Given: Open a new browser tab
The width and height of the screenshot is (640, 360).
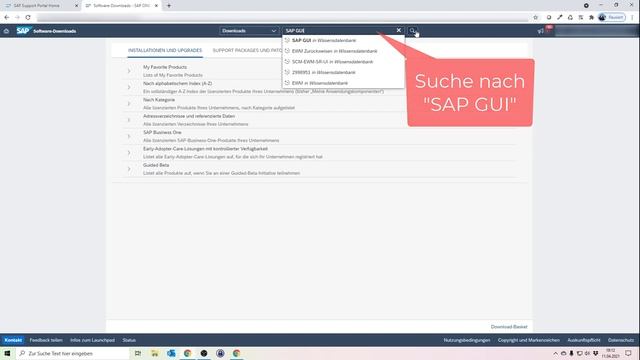Looking at the screenshot, I should tap(169, 6).
